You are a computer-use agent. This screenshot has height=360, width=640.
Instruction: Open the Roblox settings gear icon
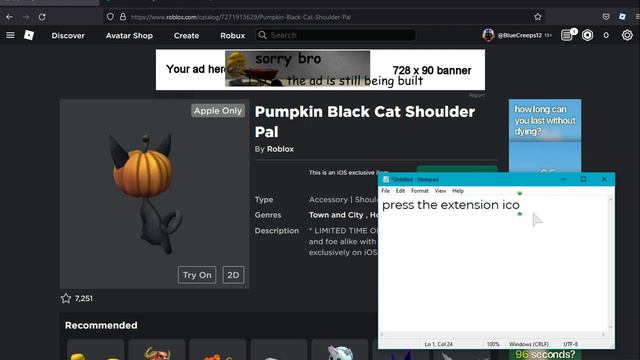point(627,35)
